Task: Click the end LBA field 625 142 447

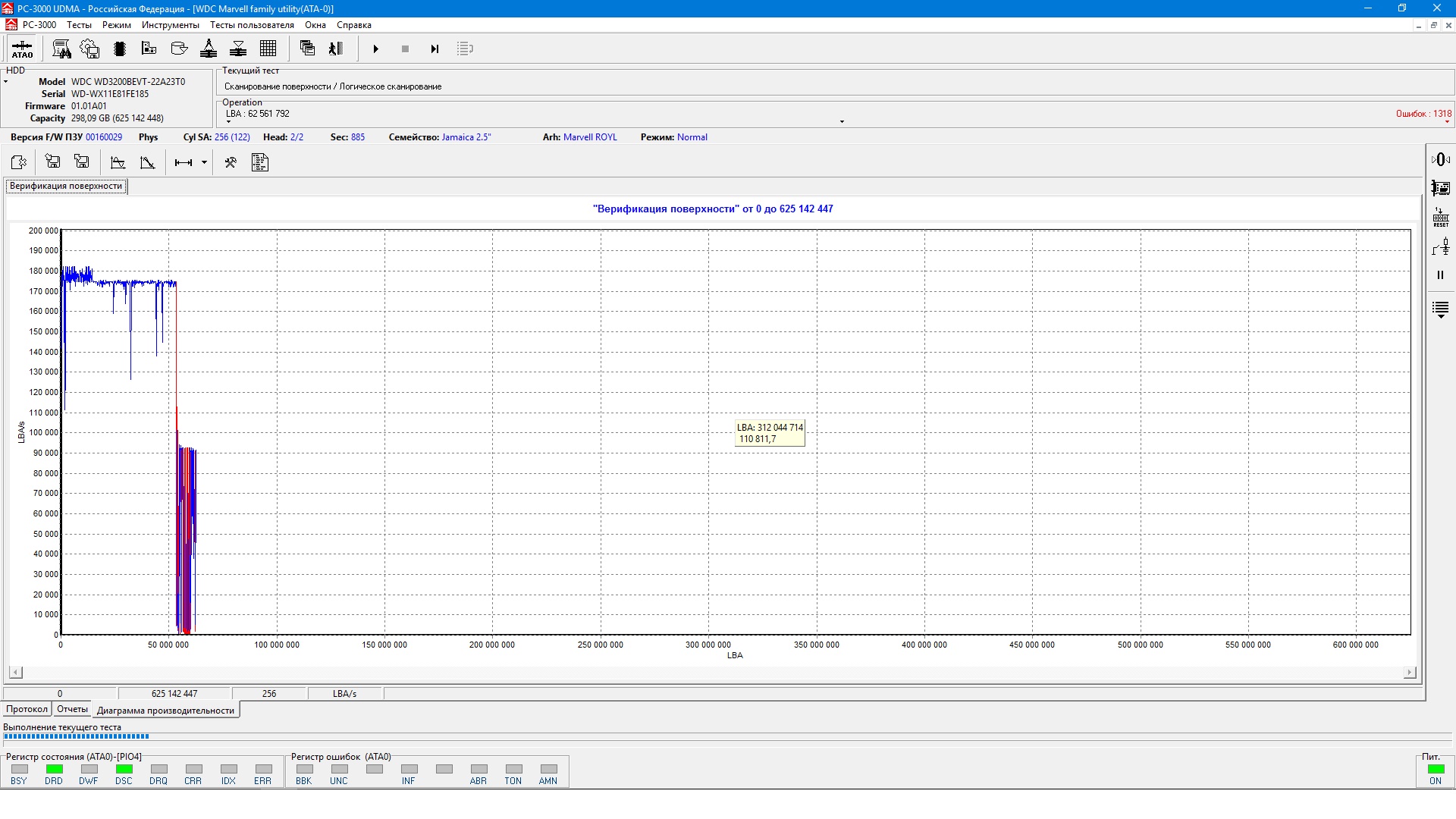Action: click(174, 693)
